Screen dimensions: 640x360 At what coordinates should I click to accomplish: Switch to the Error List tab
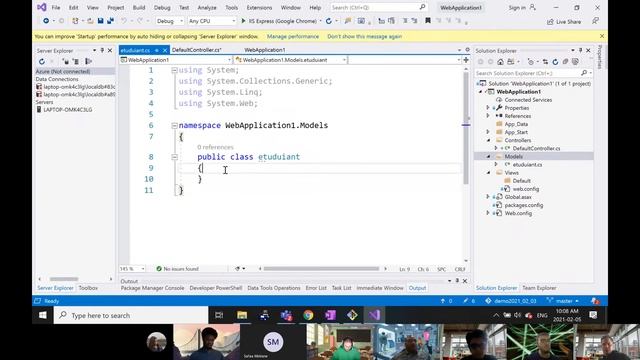pos(316,288)
